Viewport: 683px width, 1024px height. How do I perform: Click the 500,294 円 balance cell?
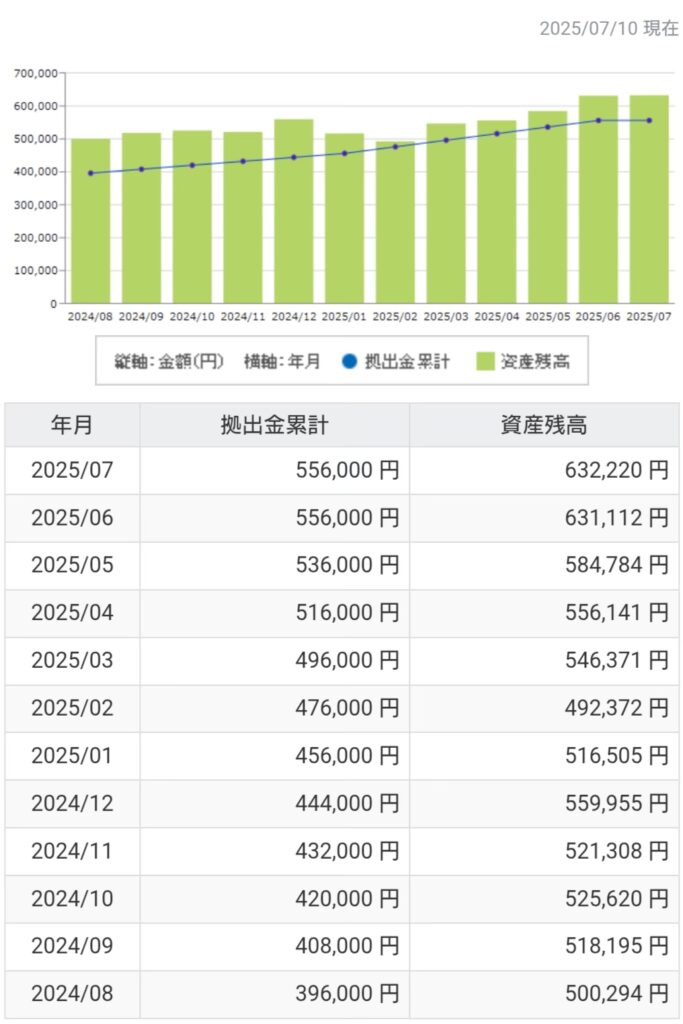(544, 993)
